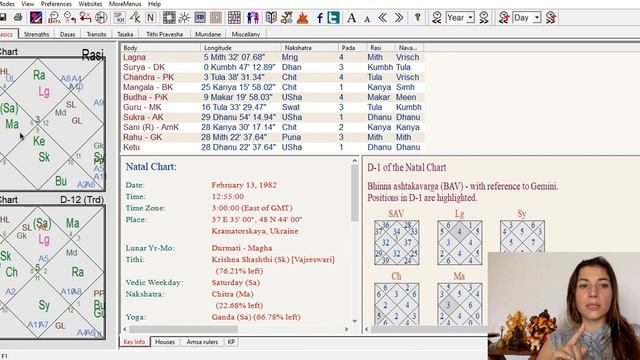Select the Houses bottom tab
The width and height of the screenshot is (640, 360).
(165, 342)
